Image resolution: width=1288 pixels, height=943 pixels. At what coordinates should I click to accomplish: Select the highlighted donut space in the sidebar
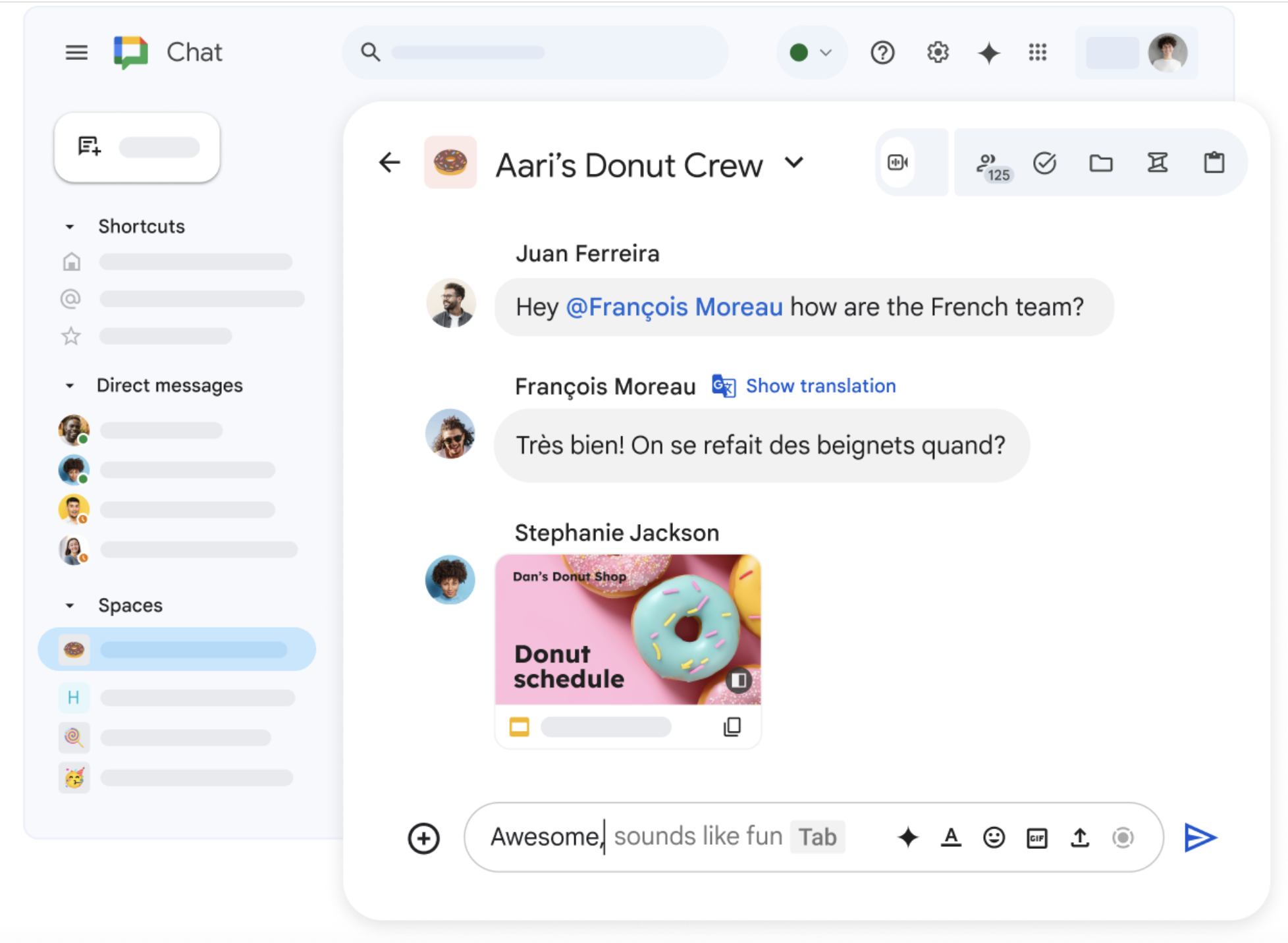coord(176,649)
